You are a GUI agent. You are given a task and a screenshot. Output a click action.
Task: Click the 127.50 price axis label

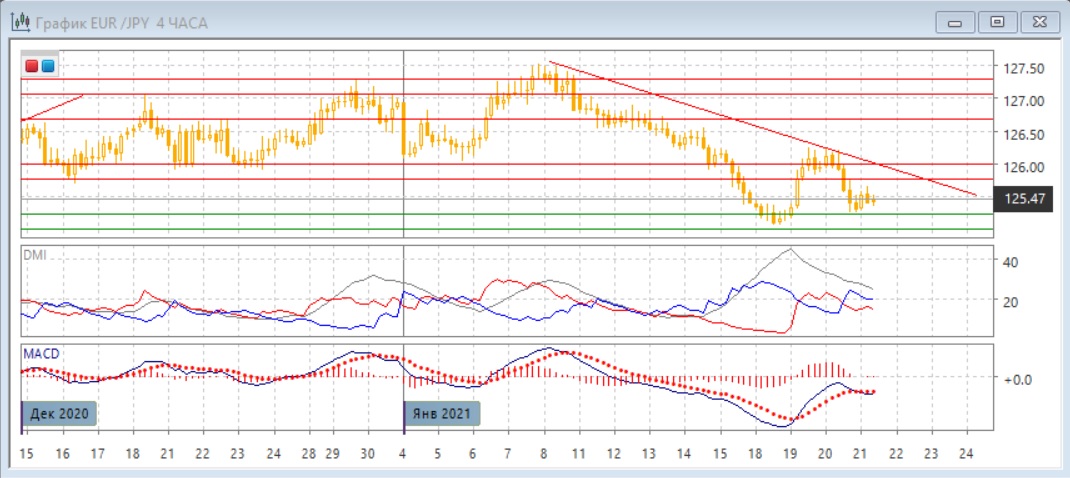click(1024, 68)
